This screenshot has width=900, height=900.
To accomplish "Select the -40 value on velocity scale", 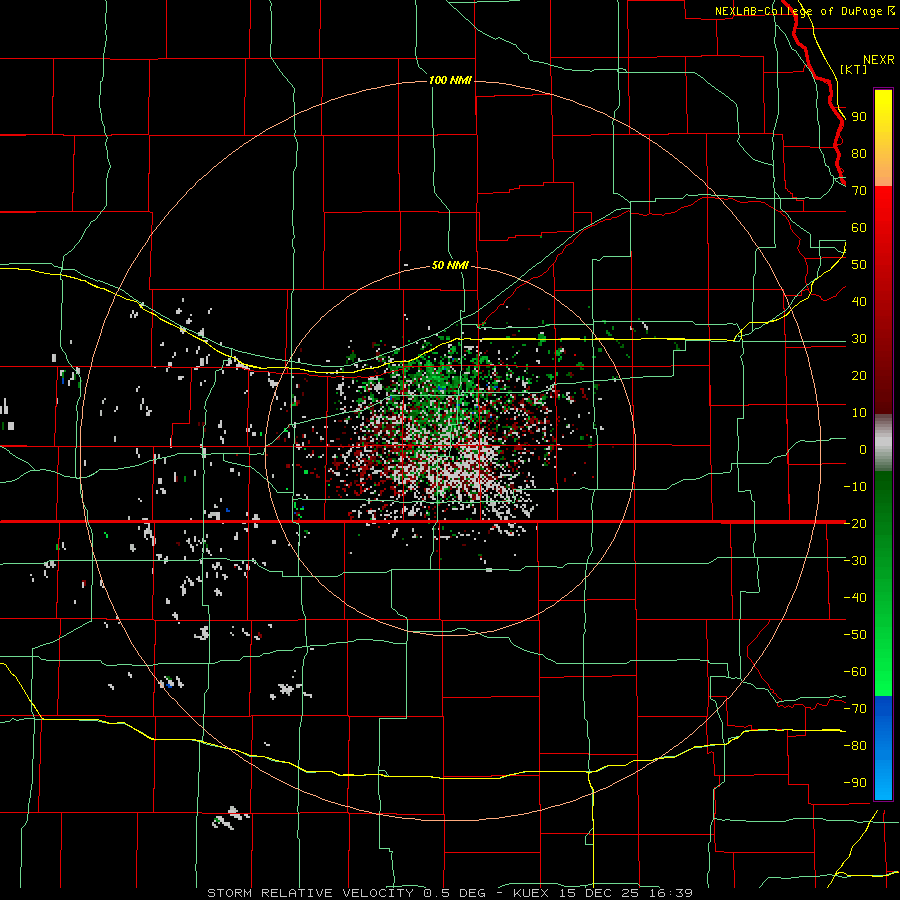I will pyautogui.click(x=855, y=598).
